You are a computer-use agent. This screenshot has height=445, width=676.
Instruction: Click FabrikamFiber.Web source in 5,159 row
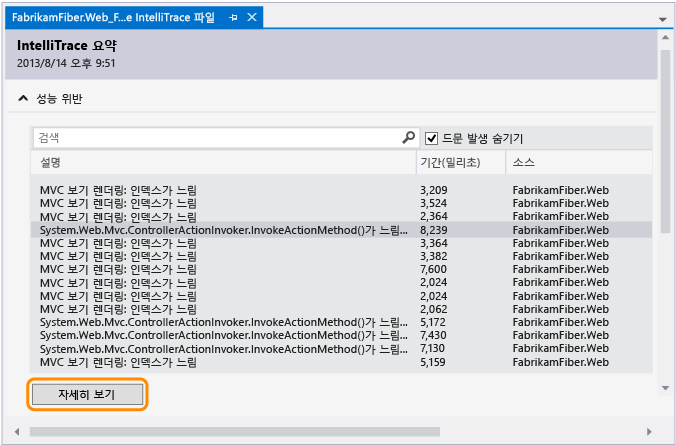(560, 362)
